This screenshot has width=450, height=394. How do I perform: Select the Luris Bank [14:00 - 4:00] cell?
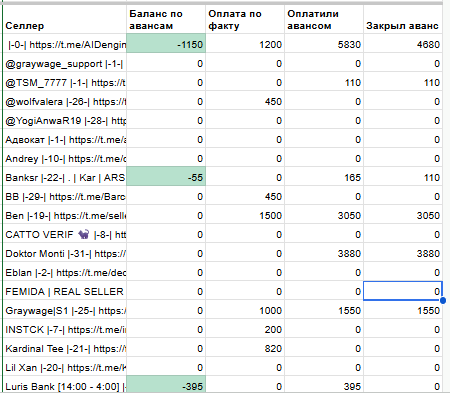[65, 384]
